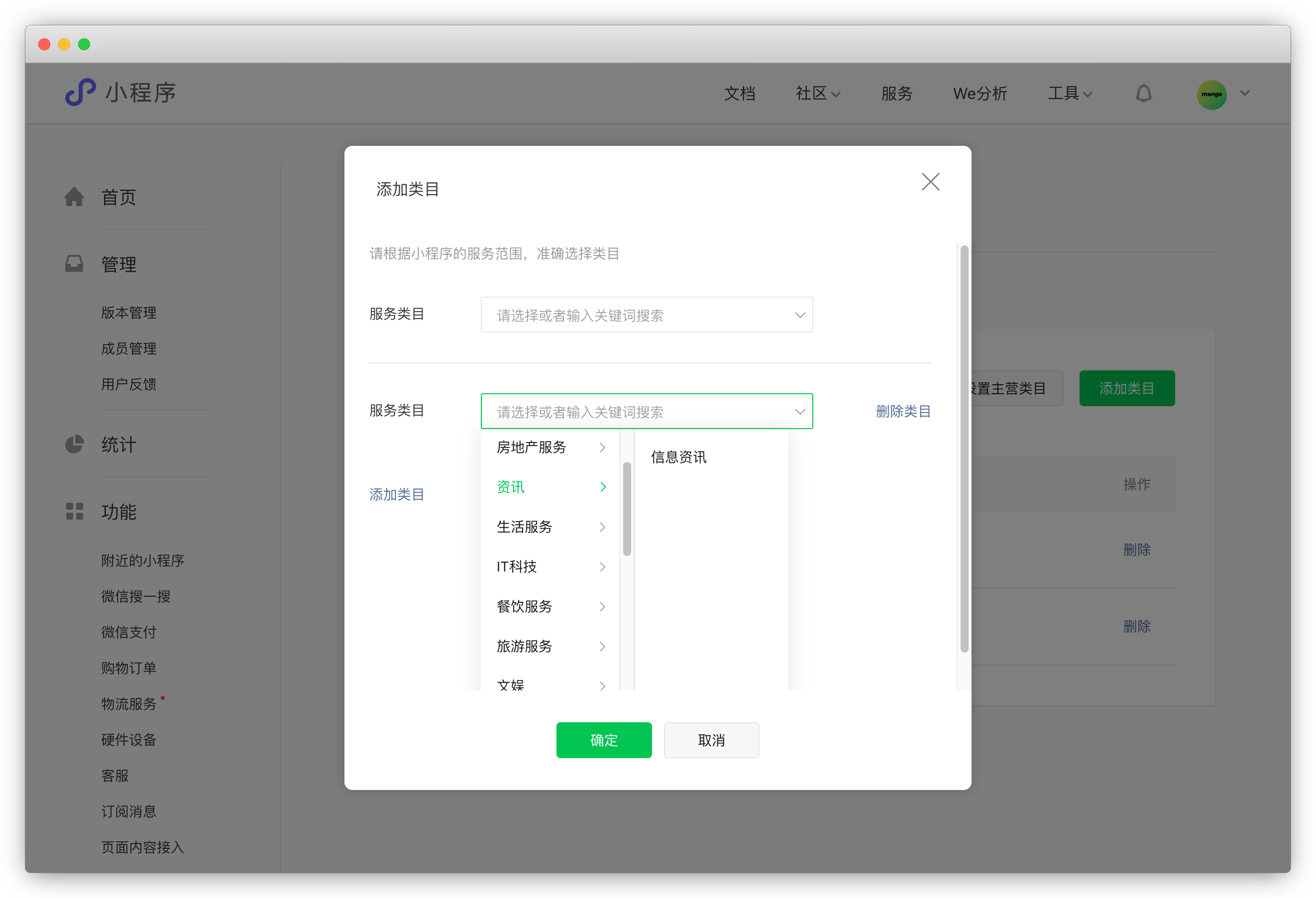Viewport: 1316px width, 898px height.
Task: Click the 管理 inbox icon
Action: (74, 264)
